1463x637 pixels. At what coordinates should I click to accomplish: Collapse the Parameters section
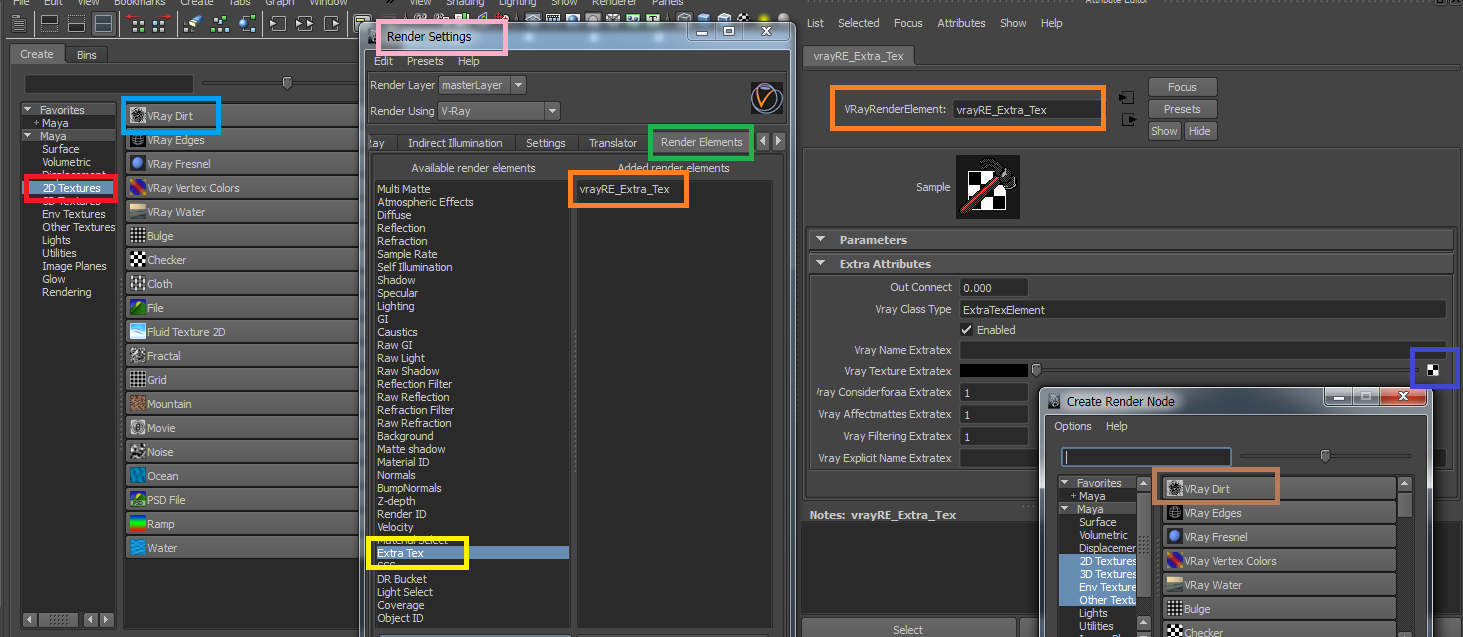click(821, 240)
